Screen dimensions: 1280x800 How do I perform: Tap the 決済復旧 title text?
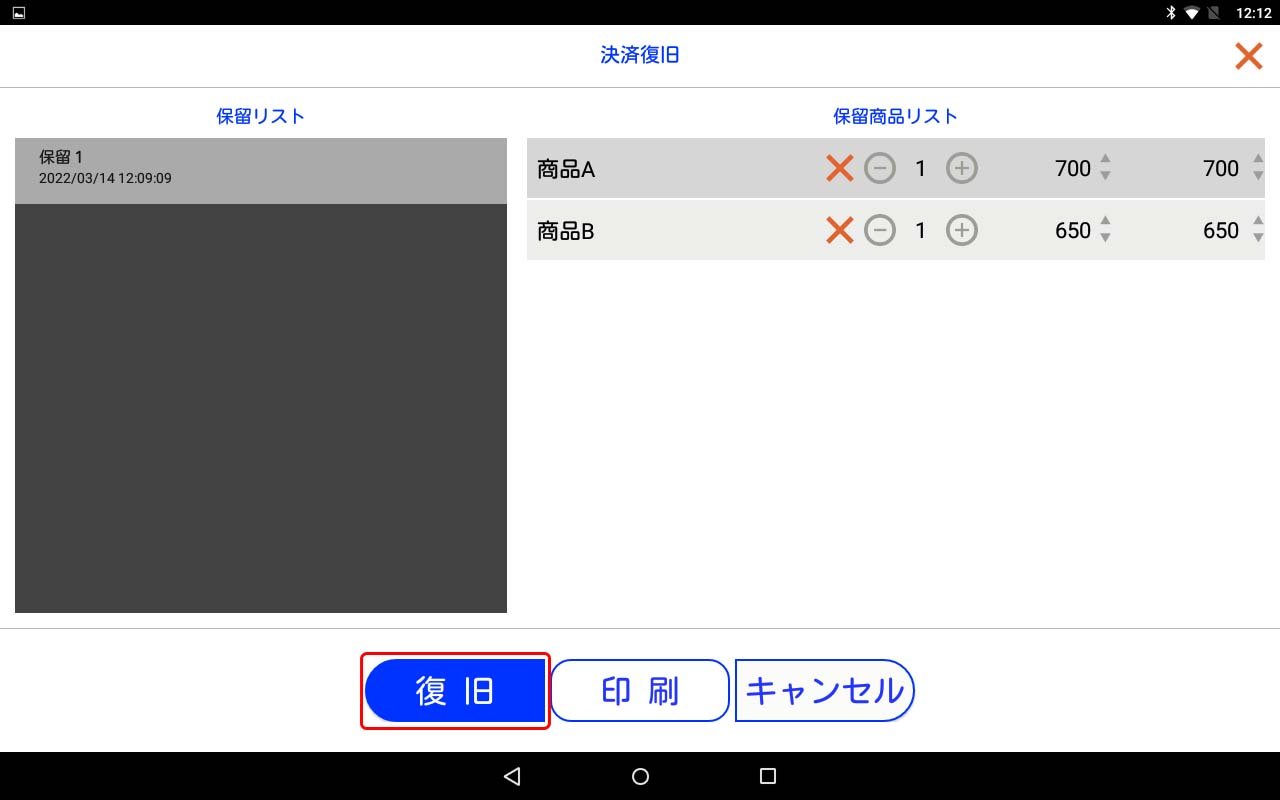[x=640, y=55]
